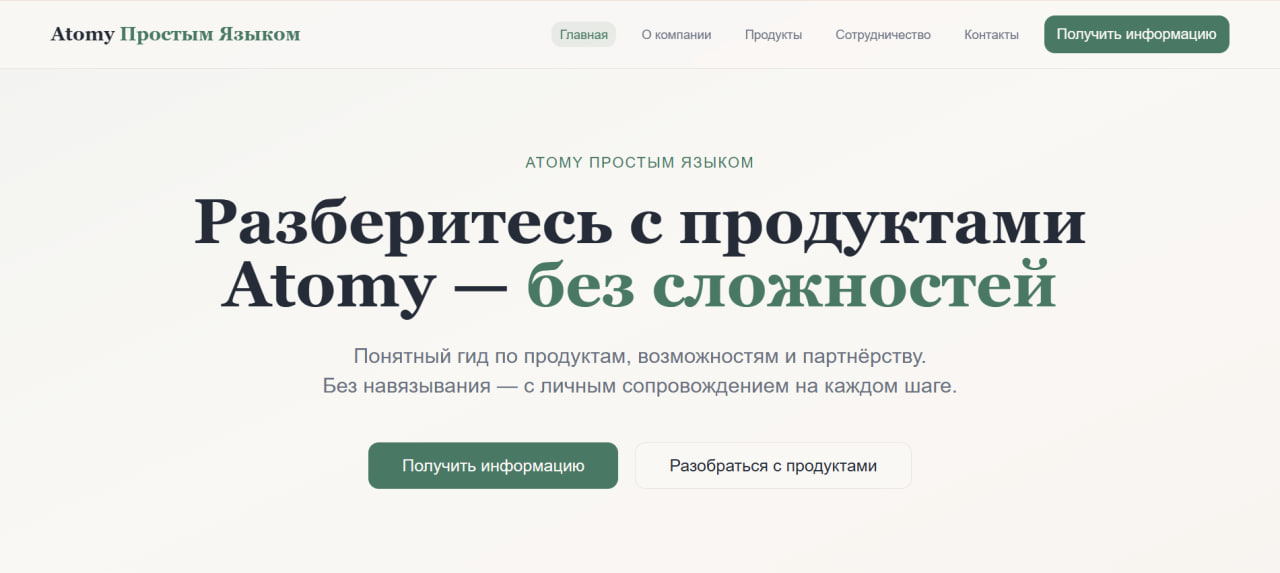Click the subtitle line Без навязывания

pos(640,386)
